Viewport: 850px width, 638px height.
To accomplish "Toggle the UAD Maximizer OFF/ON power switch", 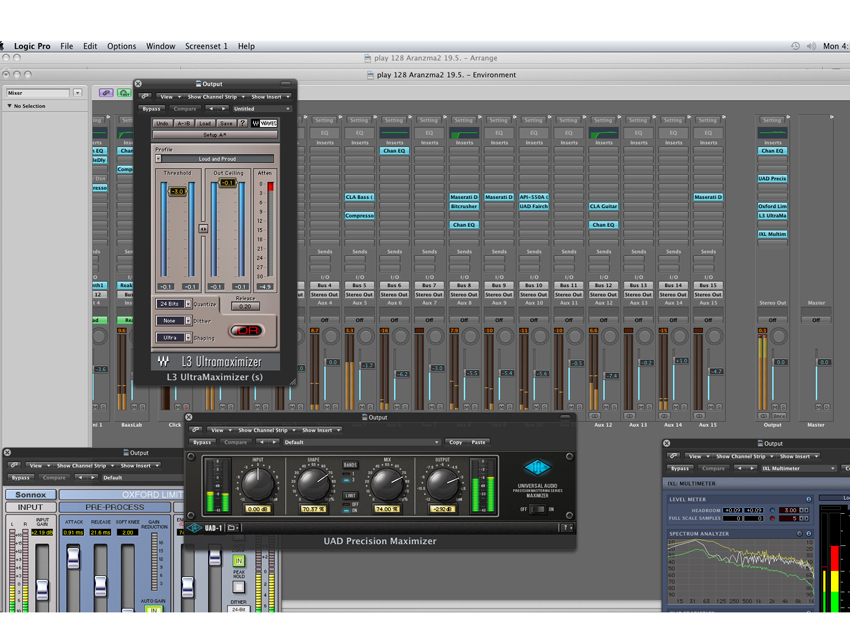I will click(537, 509).
